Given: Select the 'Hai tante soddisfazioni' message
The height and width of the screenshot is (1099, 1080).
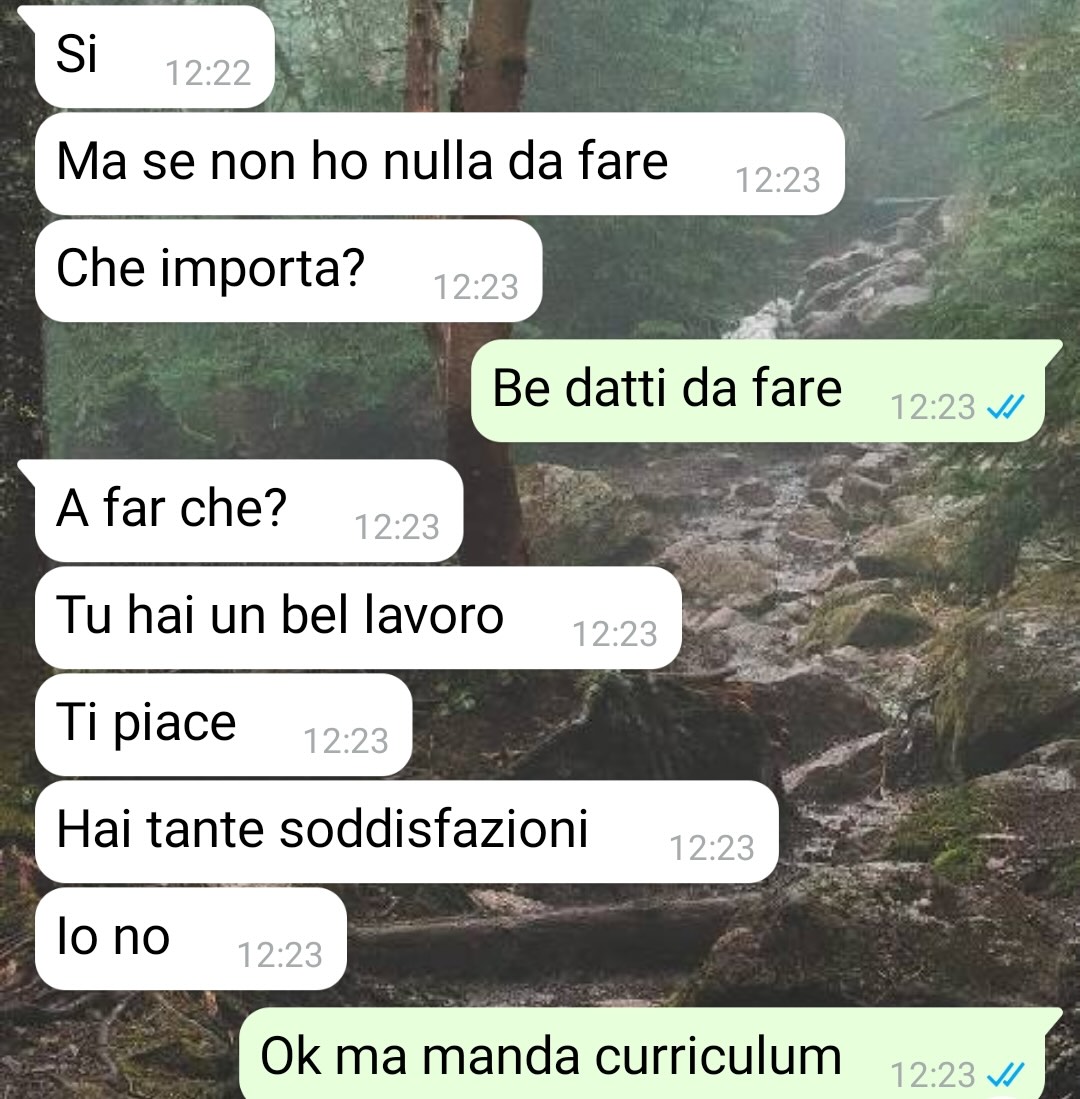Looking at the screenshot, I should 406,831.
